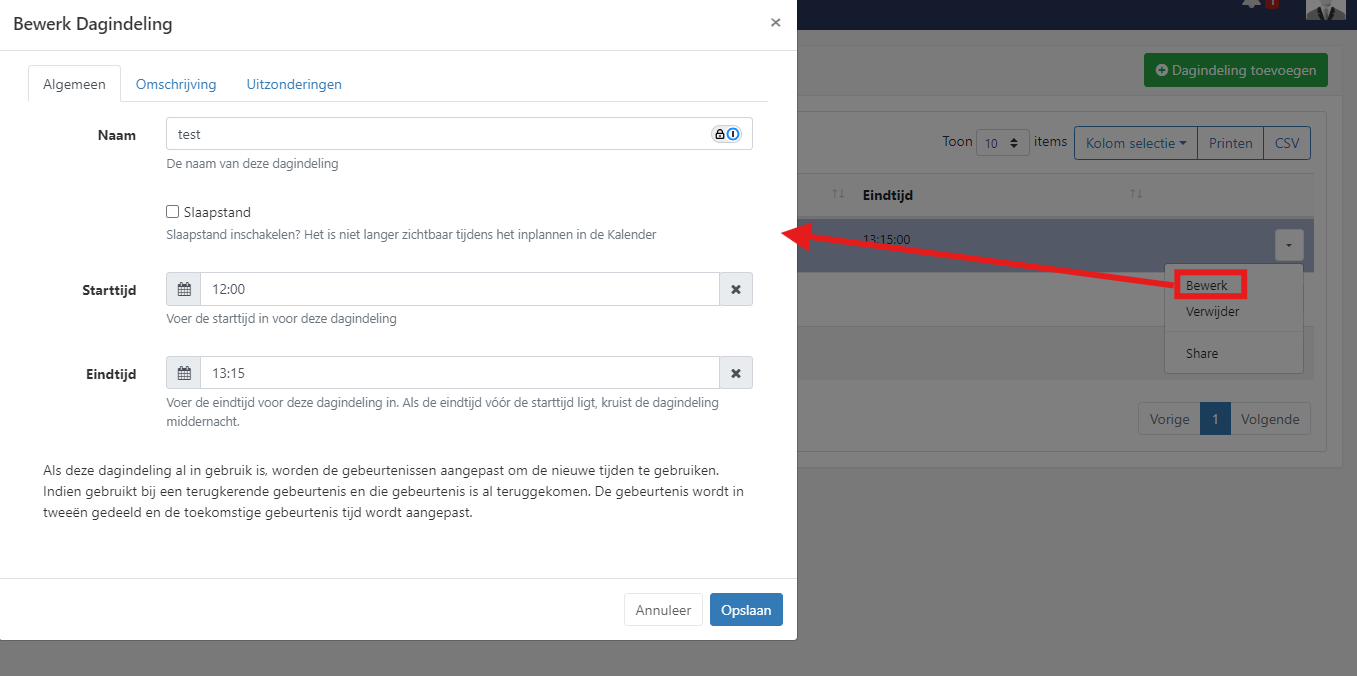The height and width of the screenshot is (676, 1357).
Task: Open the notification bell in the top bar
Action: click(1251, 5)
